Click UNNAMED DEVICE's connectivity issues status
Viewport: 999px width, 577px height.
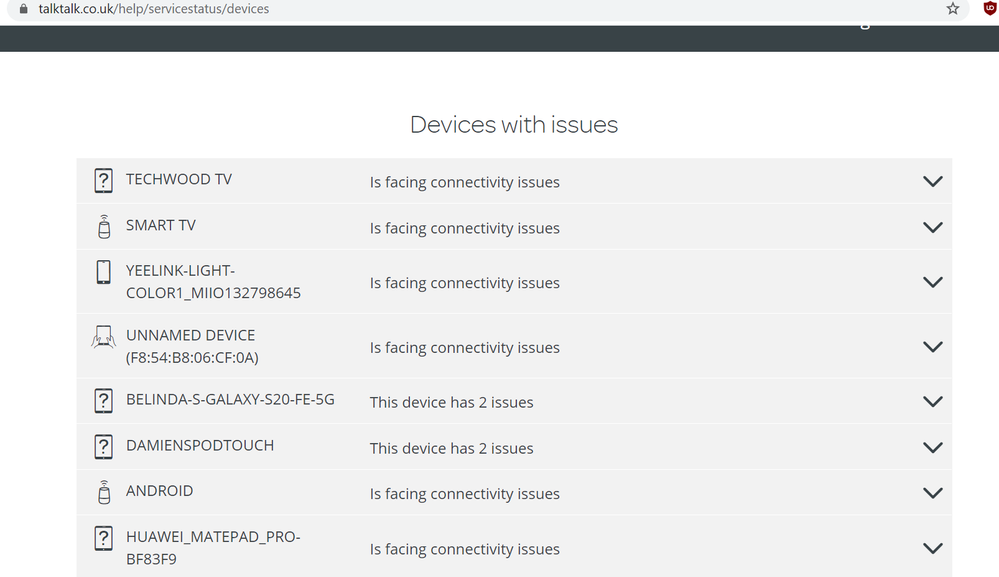[x=464, y=348]
